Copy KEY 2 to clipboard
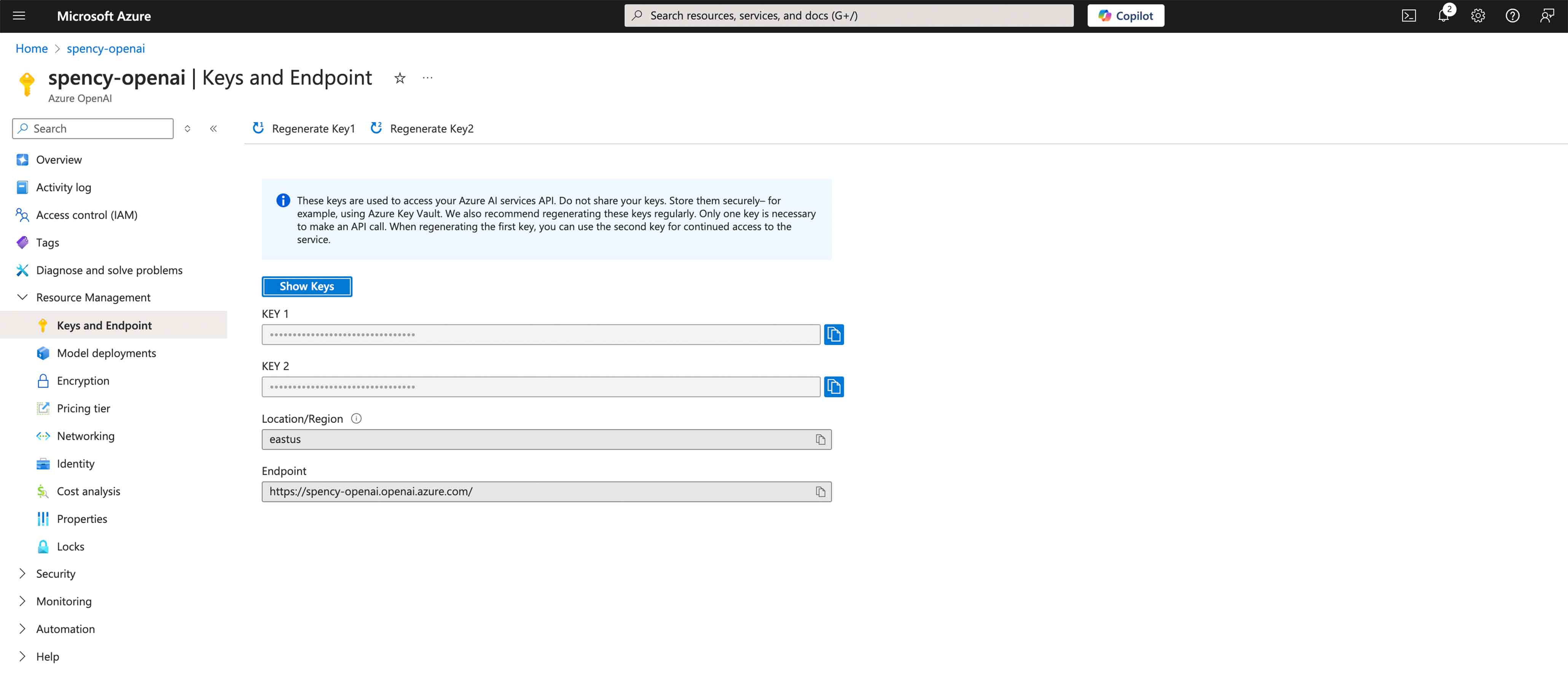Viewport: 1568px width, 696px height. coord(833,387)
